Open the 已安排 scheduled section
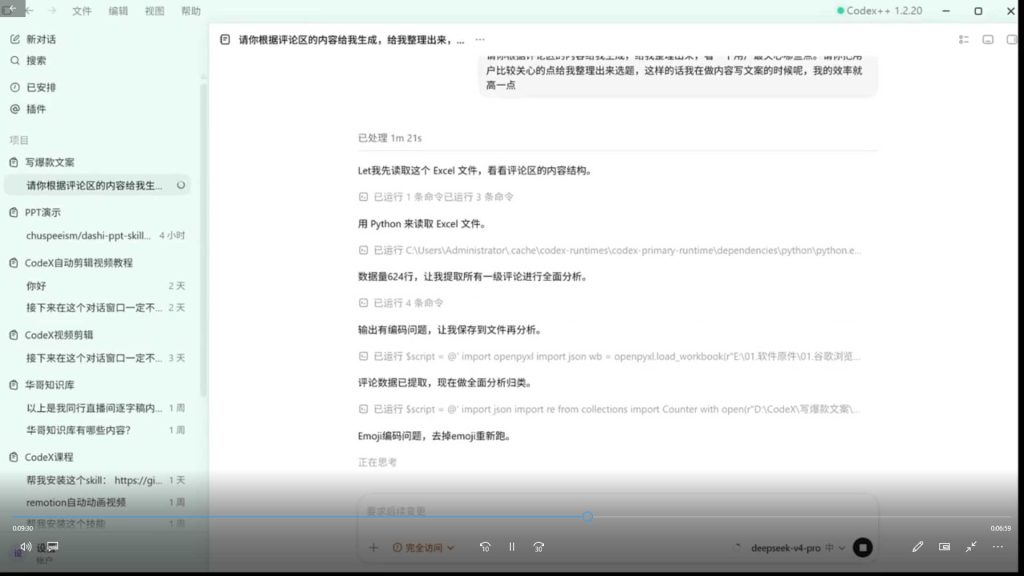 [33, 87]
